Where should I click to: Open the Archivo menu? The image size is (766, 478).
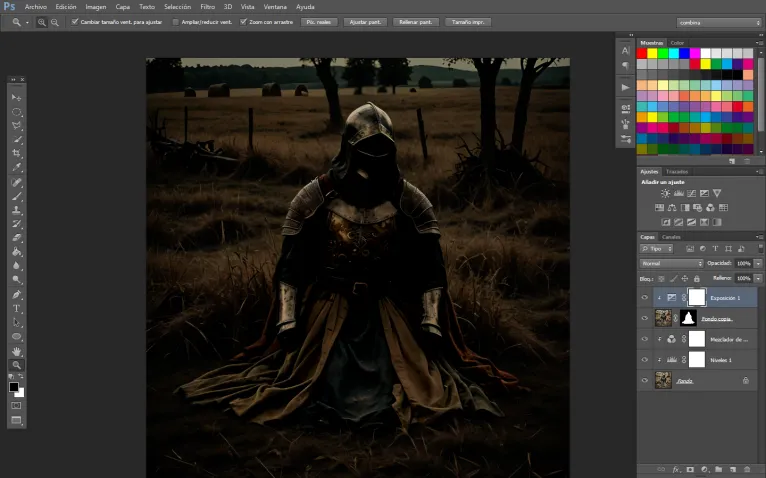pos(36,7)
